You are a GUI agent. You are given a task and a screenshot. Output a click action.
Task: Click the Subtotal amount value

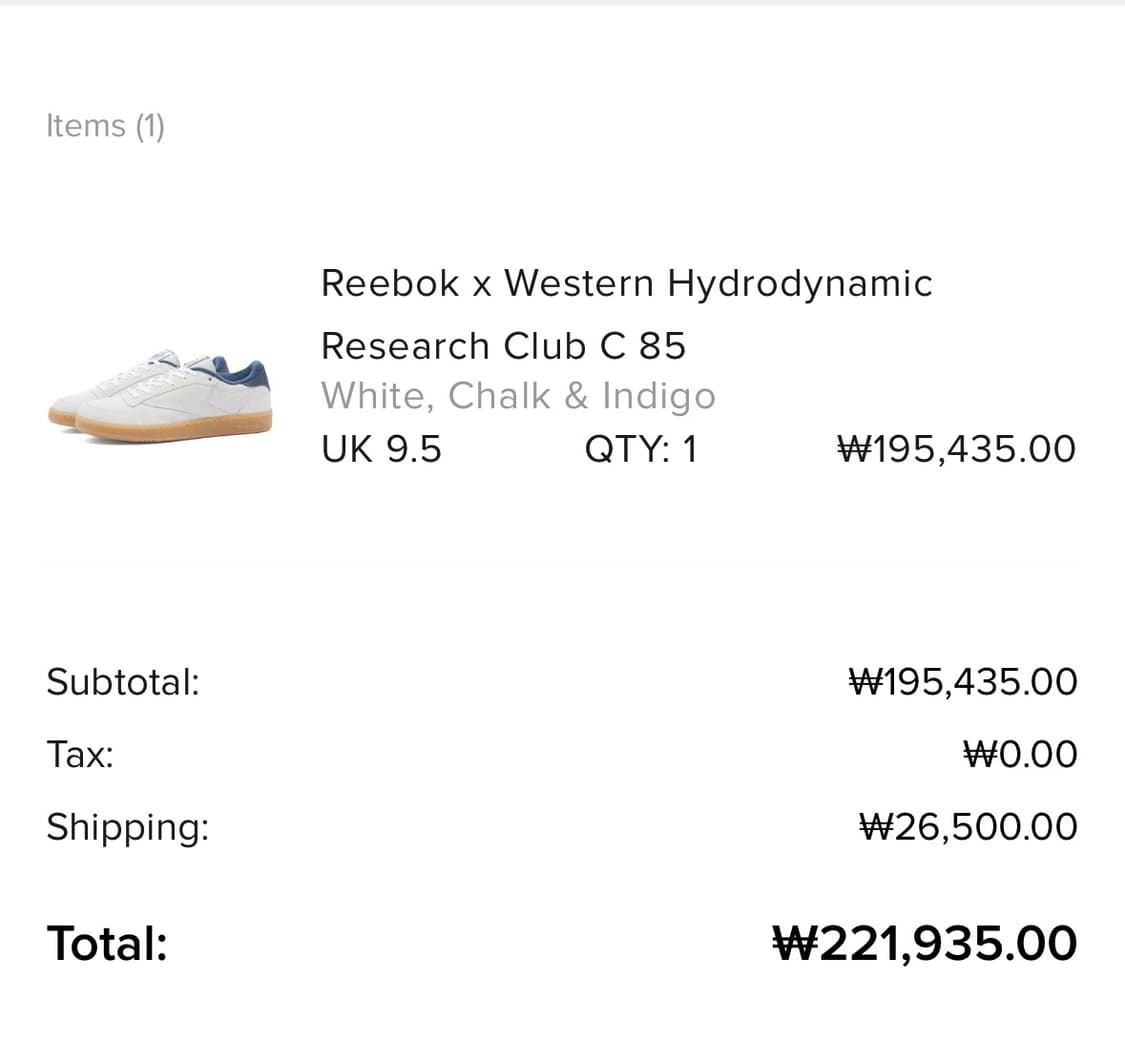[962, 682]
